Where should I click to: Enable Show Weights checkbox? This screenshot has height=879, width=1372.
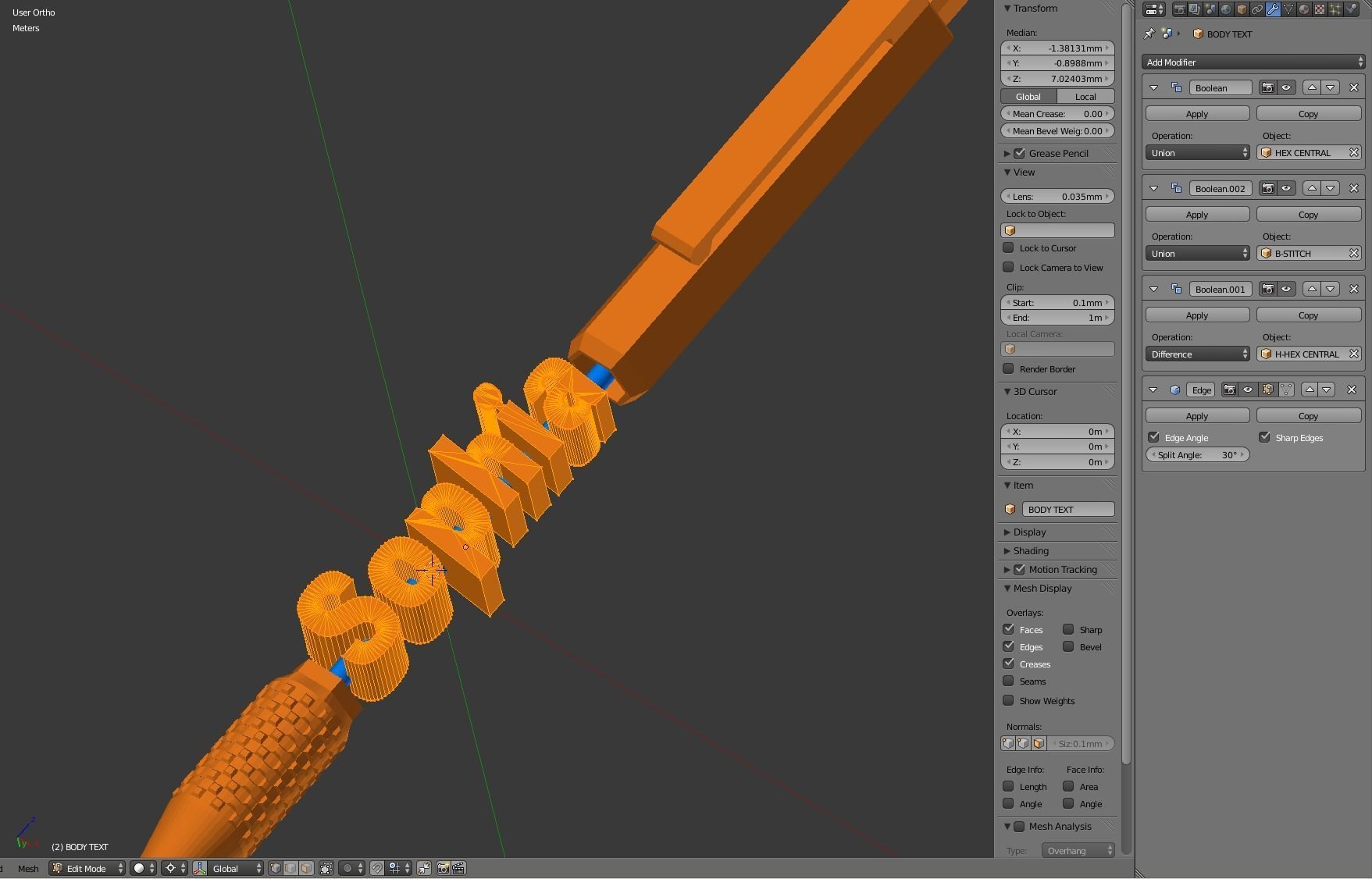pyautogui.click(x=1008, y=700)
